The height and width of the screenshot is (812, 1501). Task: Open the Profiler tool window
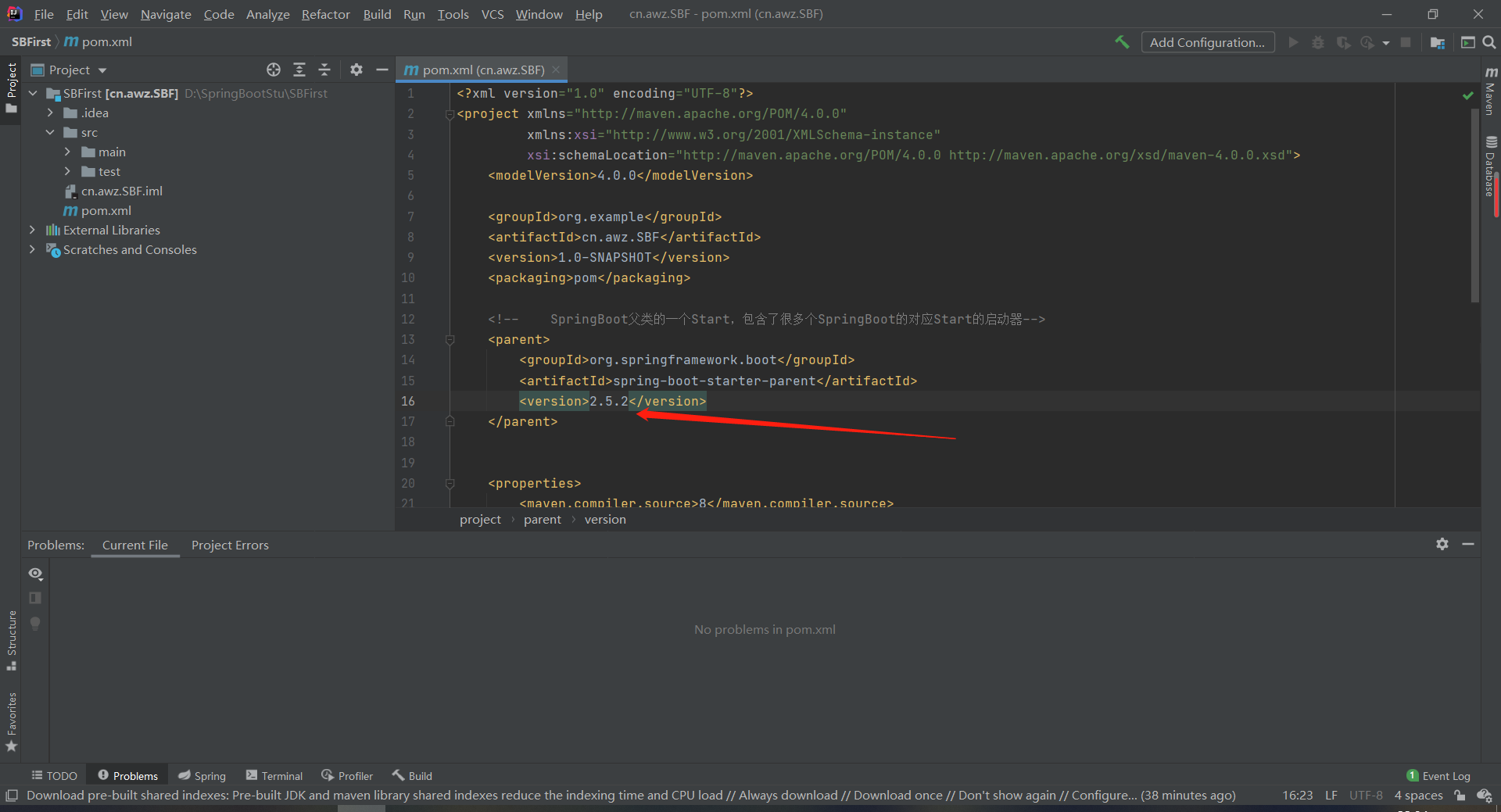(x=347, y=775)
